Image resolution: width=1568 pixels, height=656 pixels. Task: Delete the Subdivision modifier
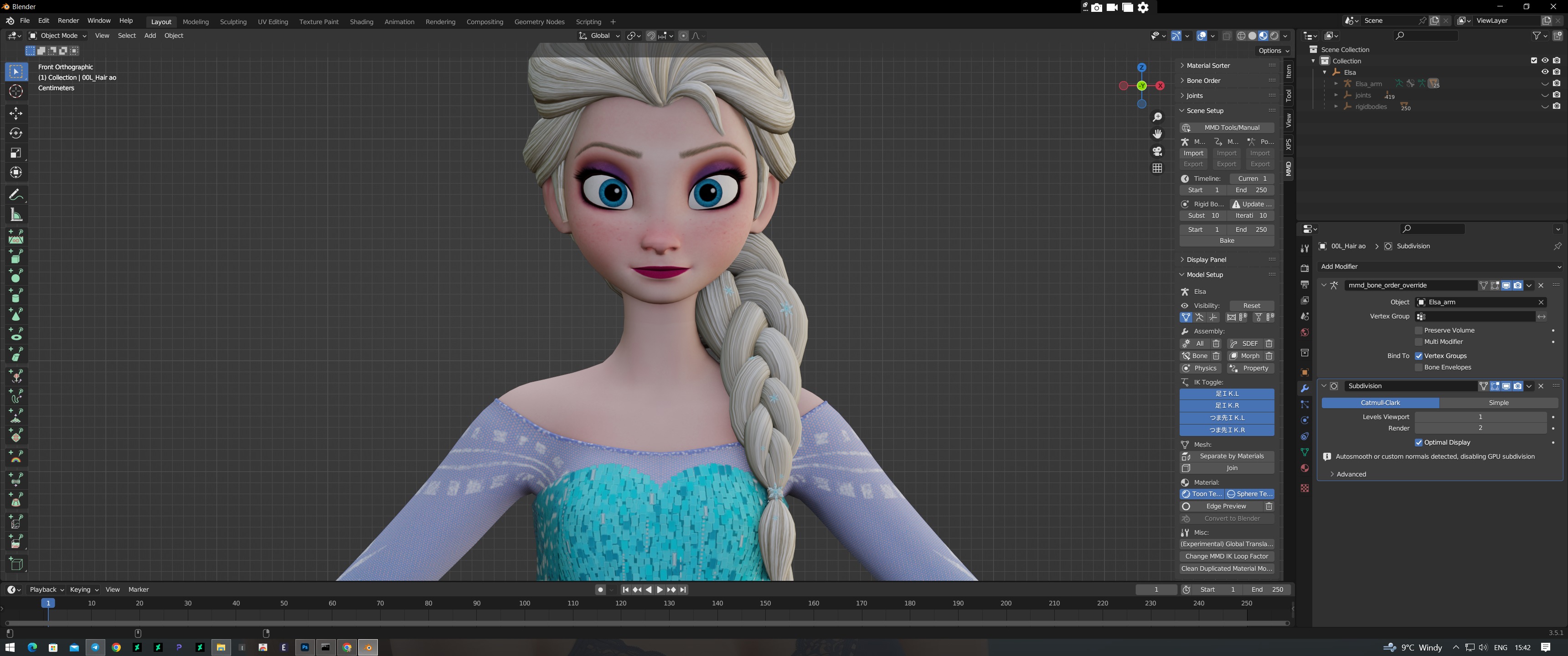(1541, 386)
